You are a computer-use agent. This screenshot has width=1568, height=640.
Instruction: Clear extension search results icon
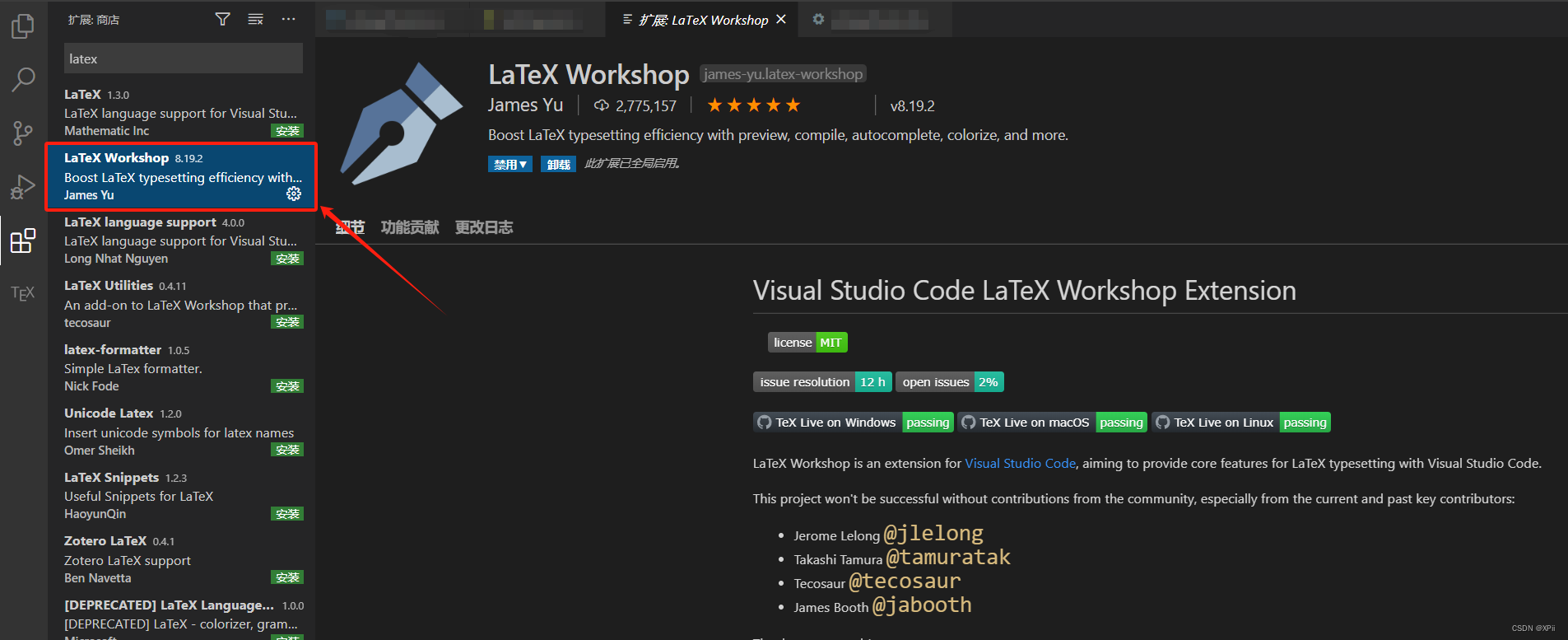[255, 19]
